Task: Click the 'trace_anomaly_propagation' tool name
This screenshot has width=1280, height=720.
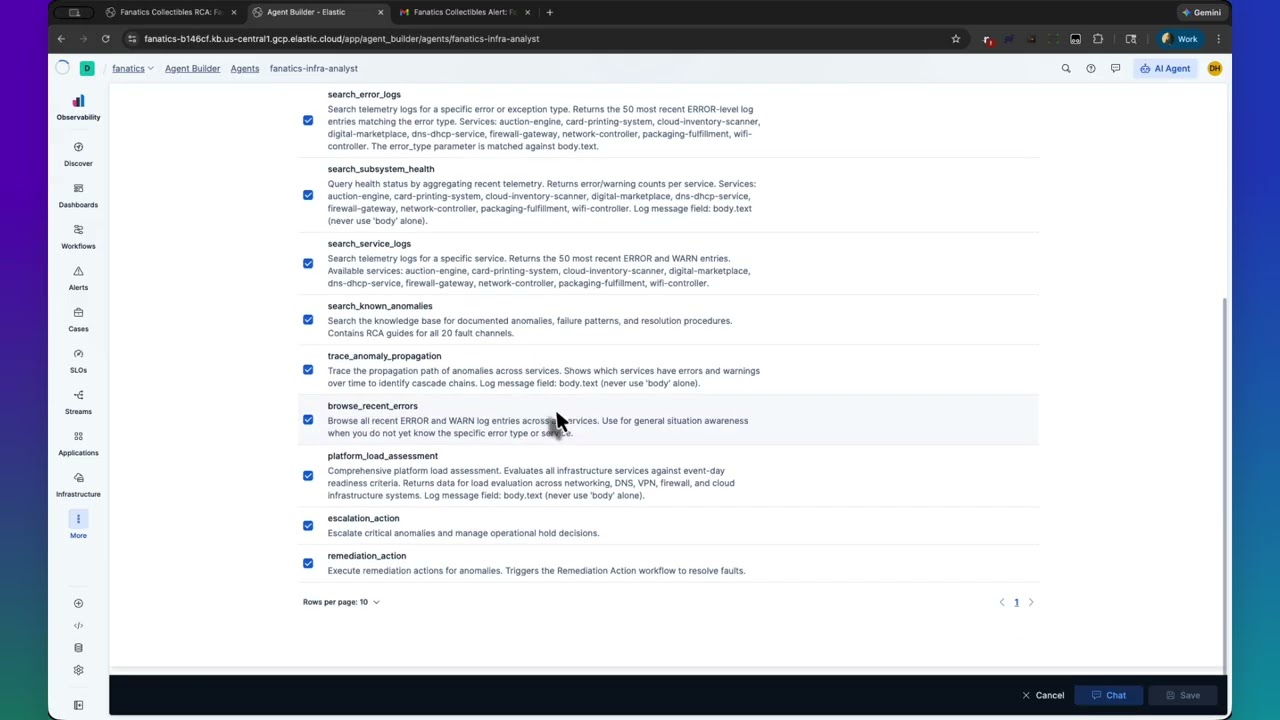Action: pyautogui.click(x=384, y=356)
